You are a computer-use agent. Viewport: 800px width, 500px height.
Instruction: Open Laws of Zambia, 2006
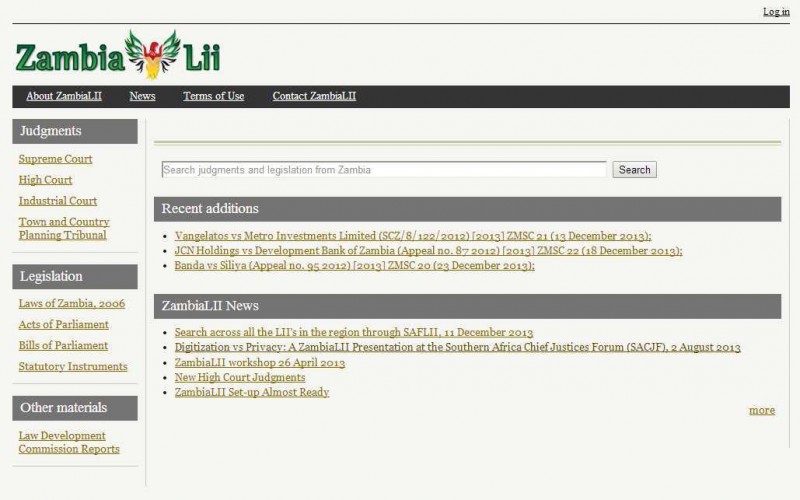click(71, 304)
